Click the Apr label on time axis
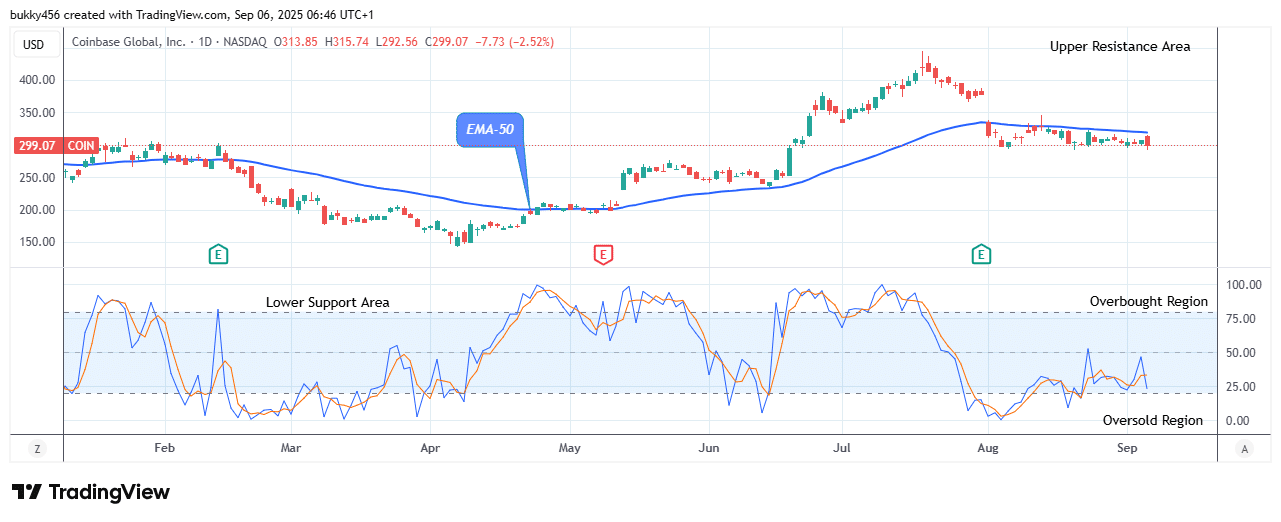 click(x=430, y=449)
